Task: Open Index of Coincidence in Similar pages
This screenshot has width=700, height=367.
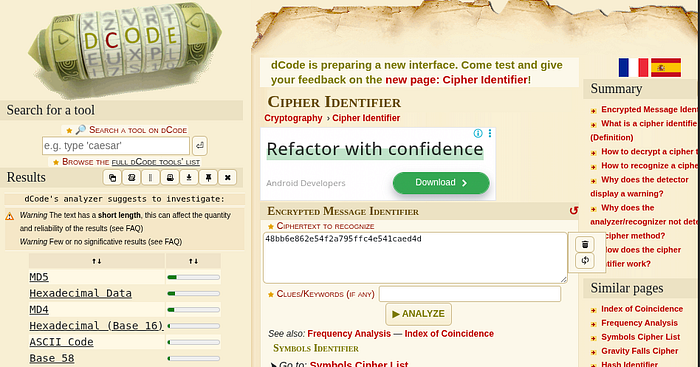Action: [x=642, y=309]
